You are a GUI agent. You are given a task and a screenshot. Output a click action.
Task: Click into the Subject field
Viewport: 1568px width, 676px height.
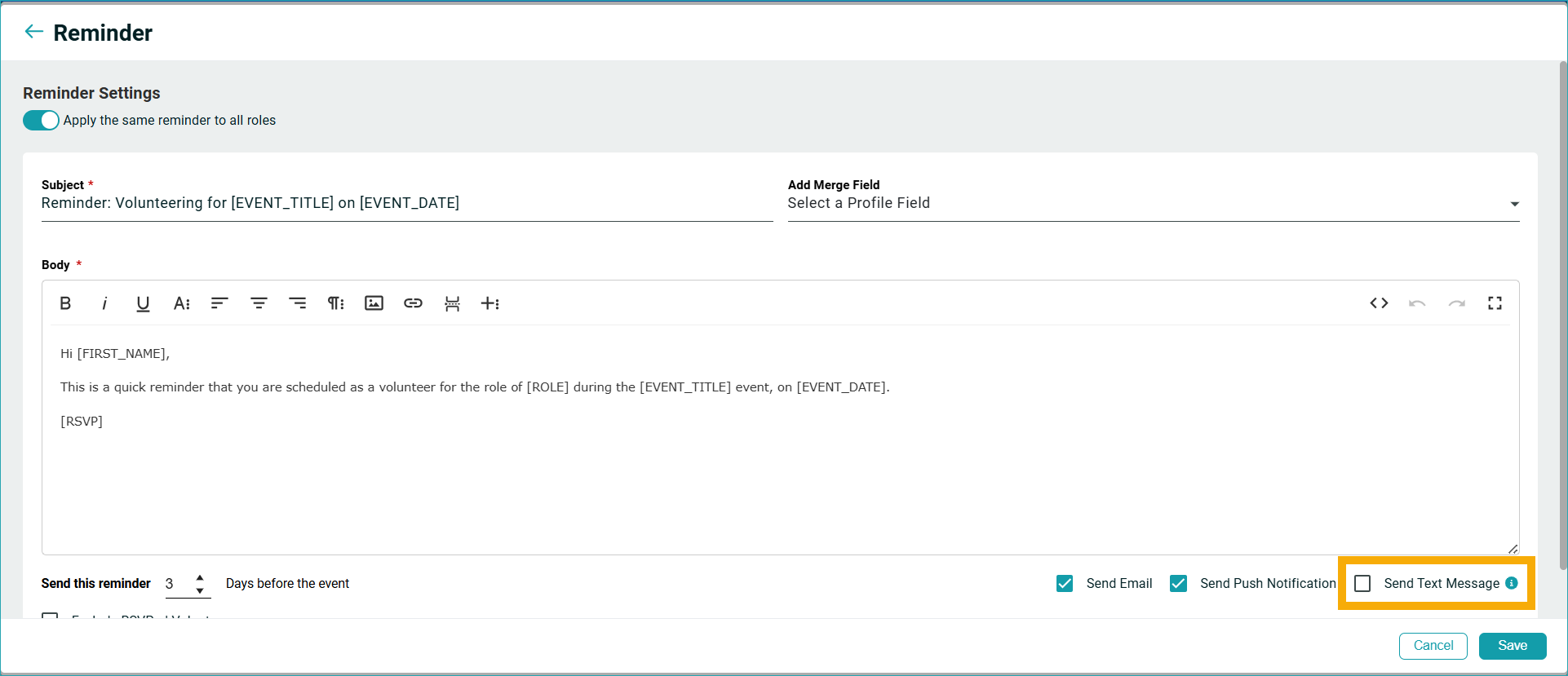(x=407, y=203)
